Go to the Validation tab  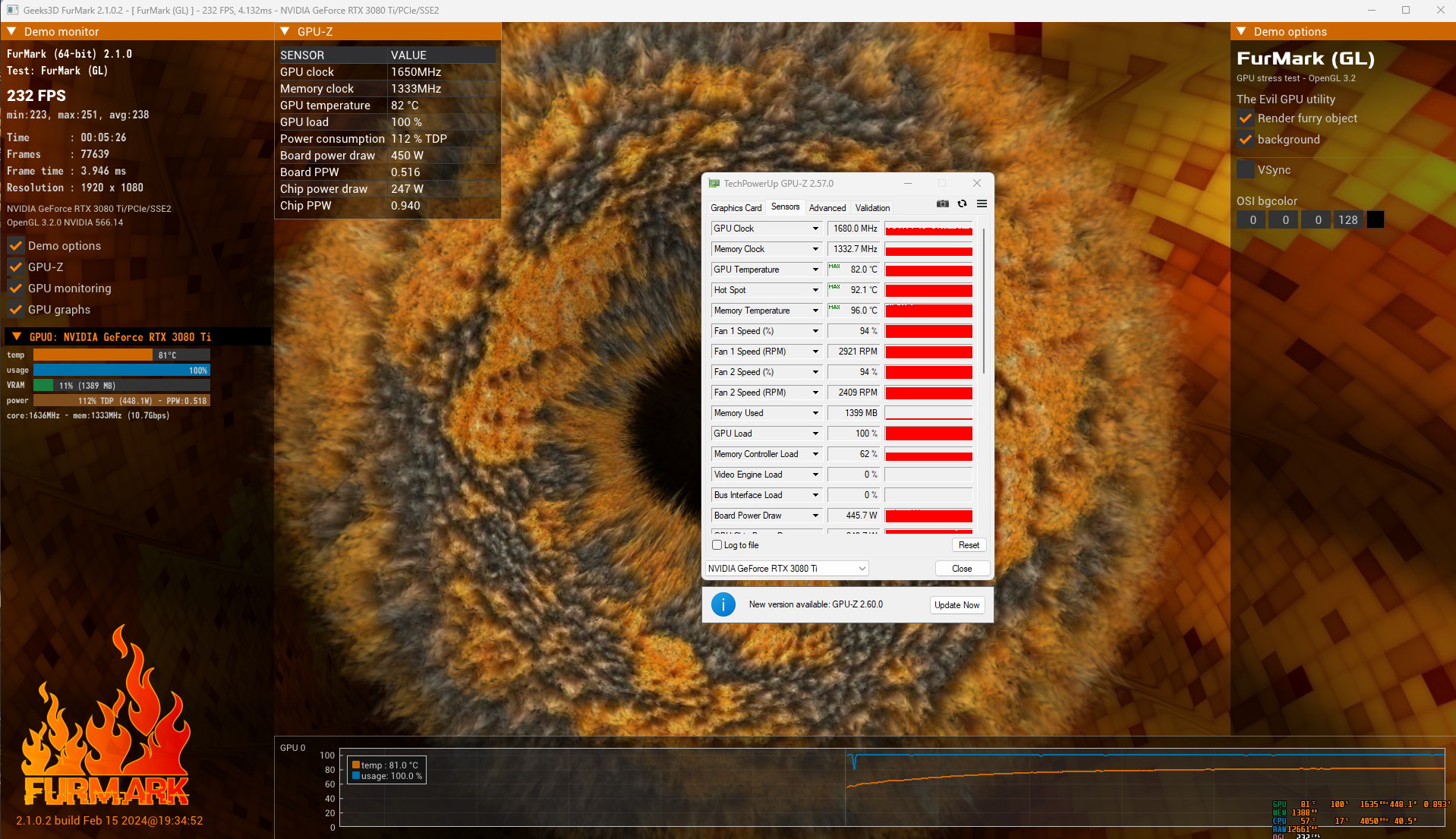(872, 208)
